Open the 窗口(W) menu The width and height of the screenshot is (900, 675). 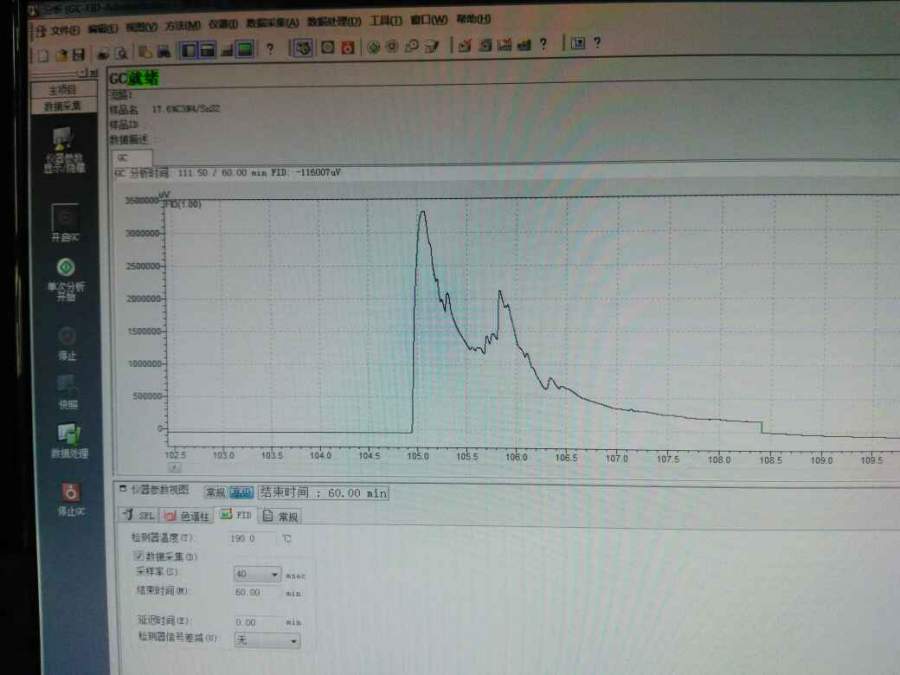tap(429, 20)
